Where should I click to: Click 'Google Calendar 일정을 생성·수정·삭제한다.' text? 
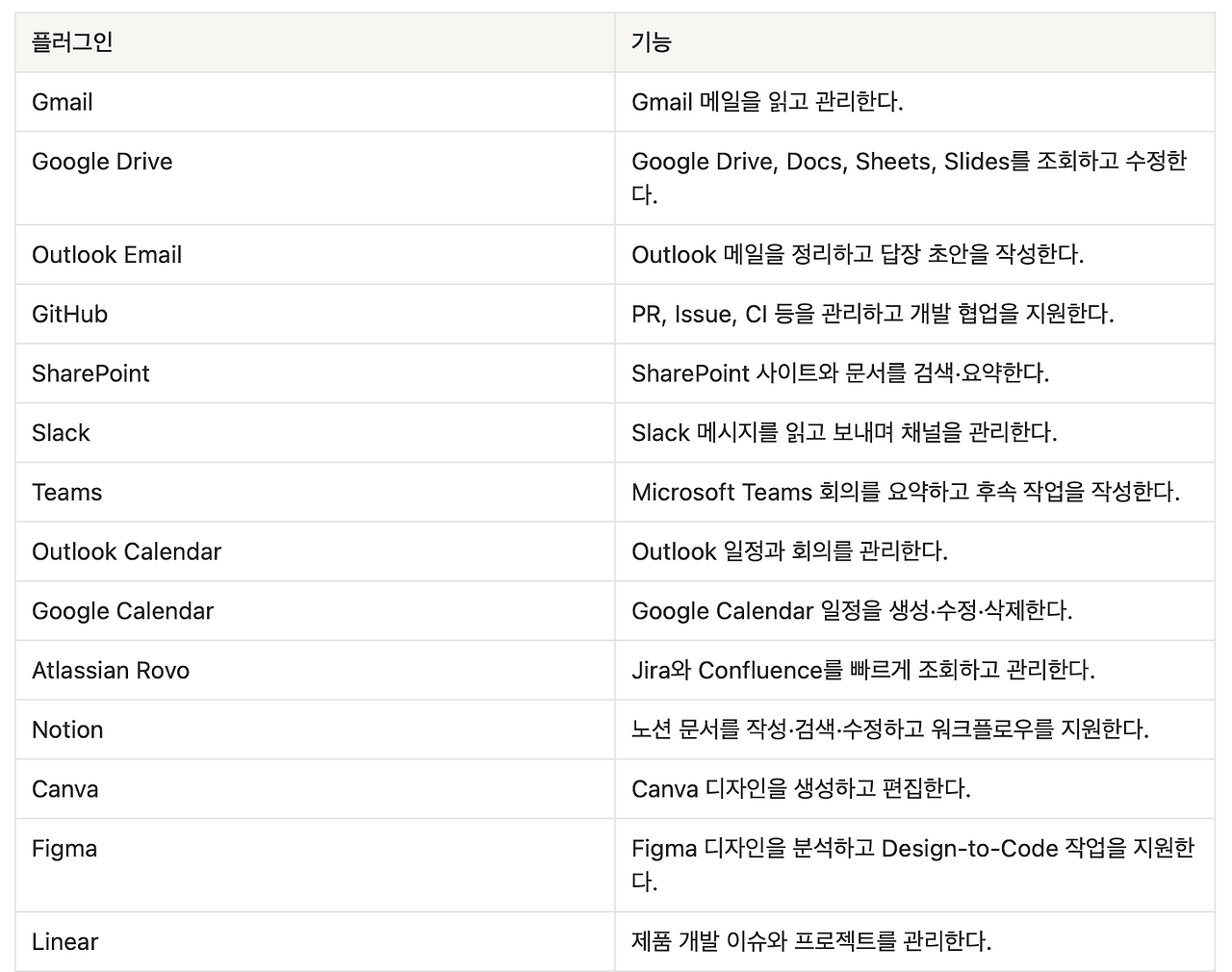[852, 611]
